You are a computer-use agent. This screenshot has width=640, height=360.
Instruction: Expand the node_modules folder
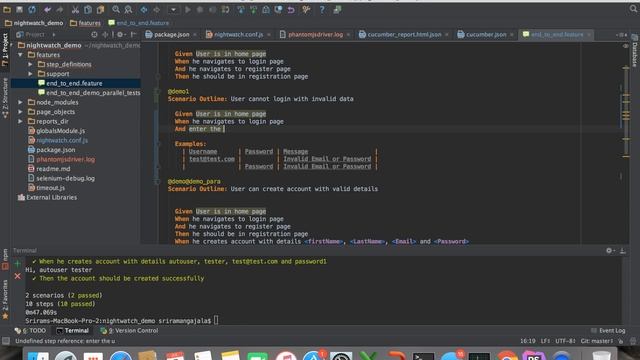point(20,102)
